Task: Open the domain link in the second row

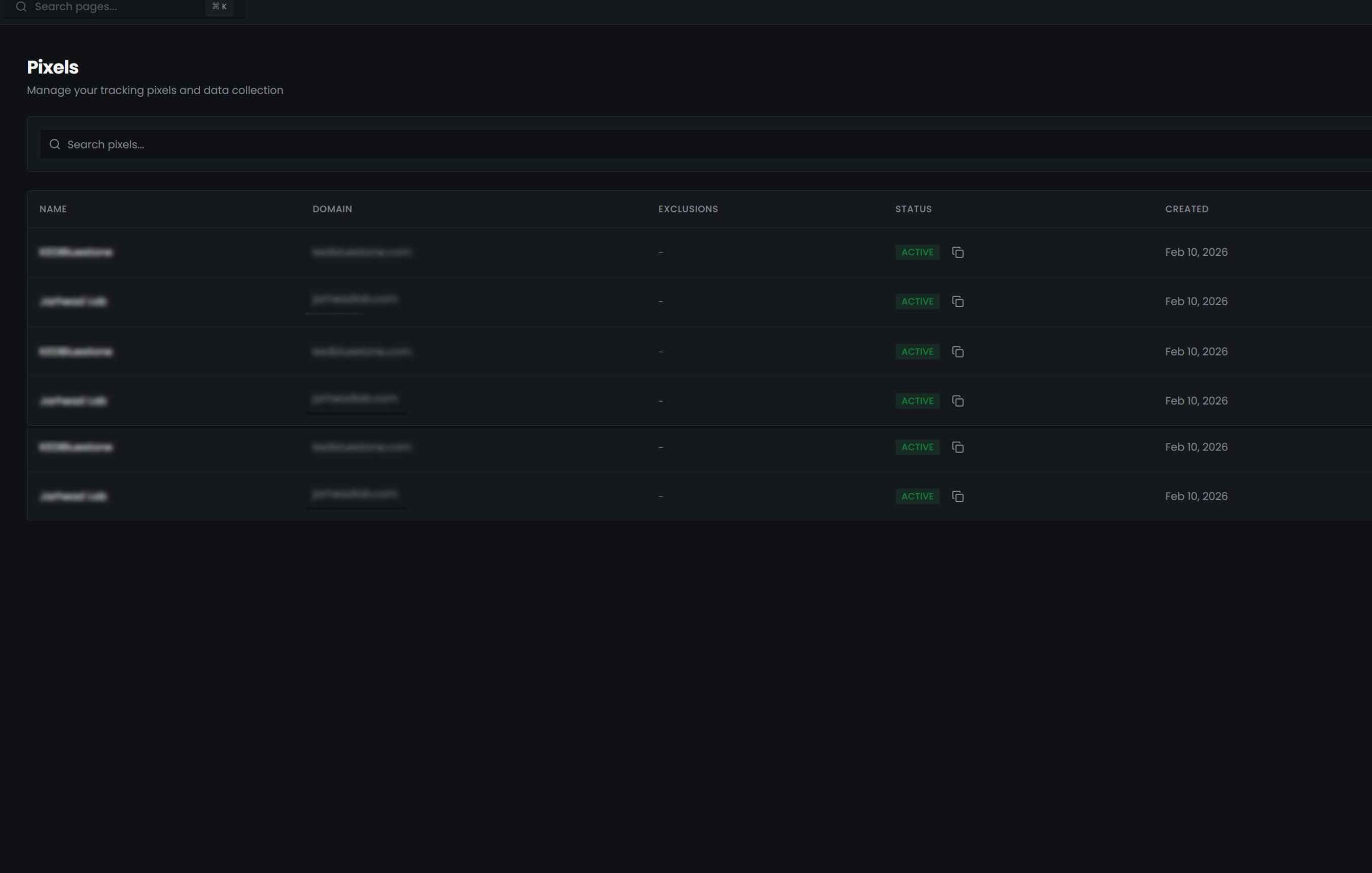Action: click(x=354, y=299)
